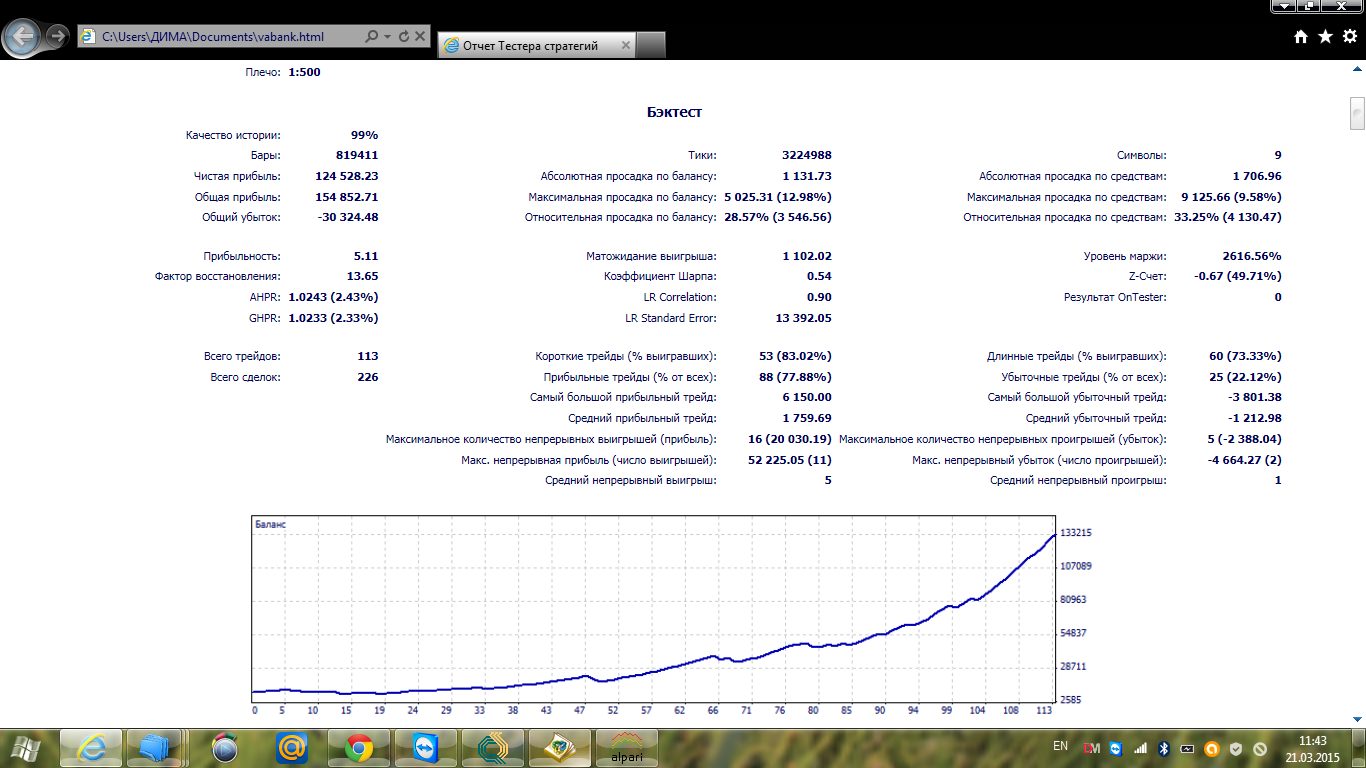Click history quality value 99%

(364, 135)
